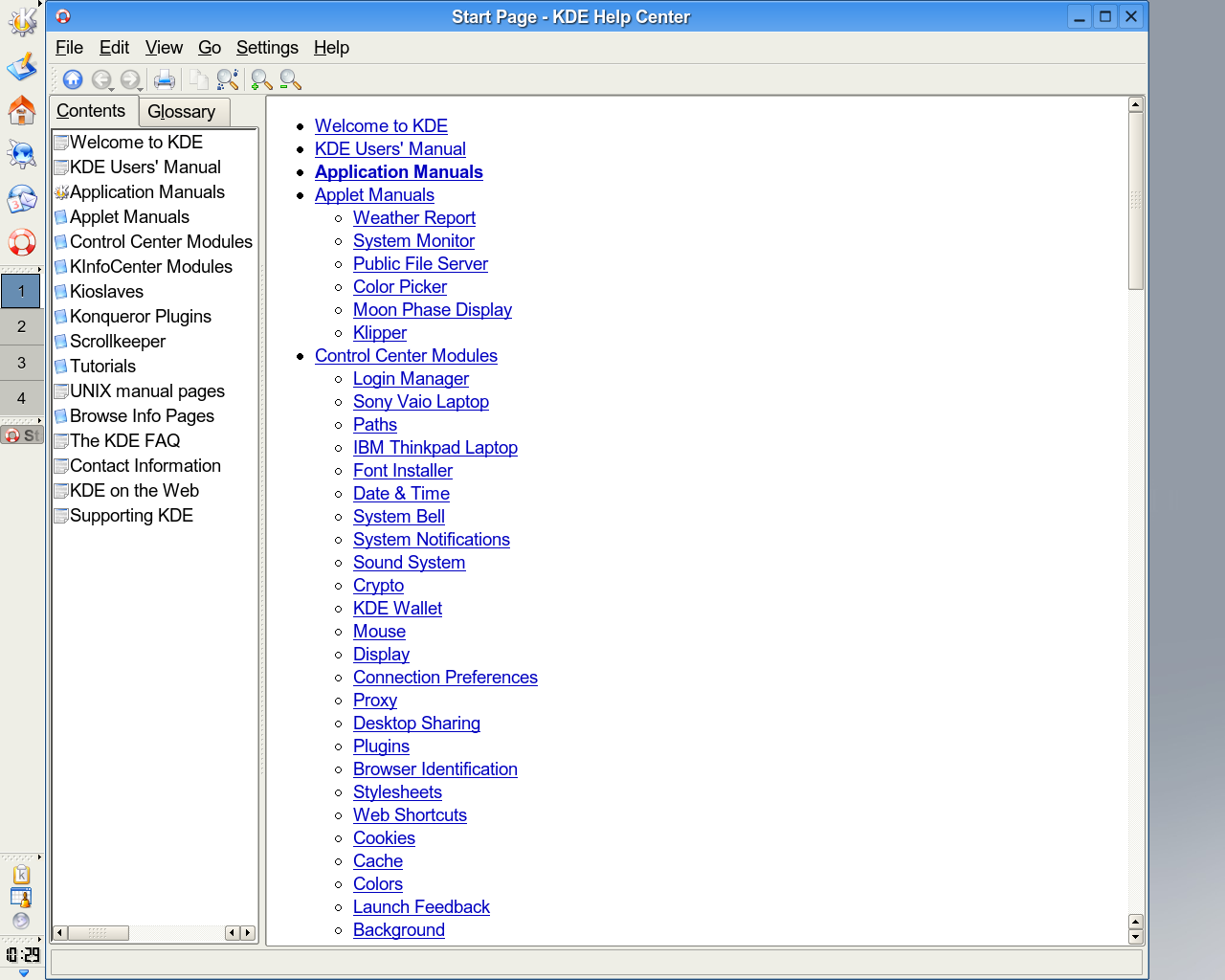1225x980 pixels.
Task: Expand Applet Manuals in the tree
Action: (122, 217)
